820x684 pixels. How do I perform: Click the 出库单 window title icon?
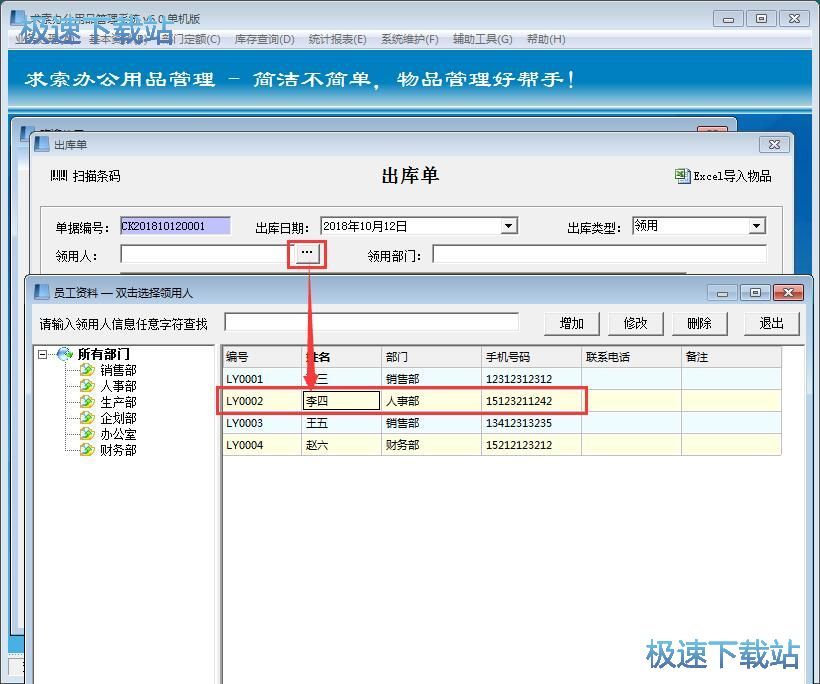pos(41,144)
